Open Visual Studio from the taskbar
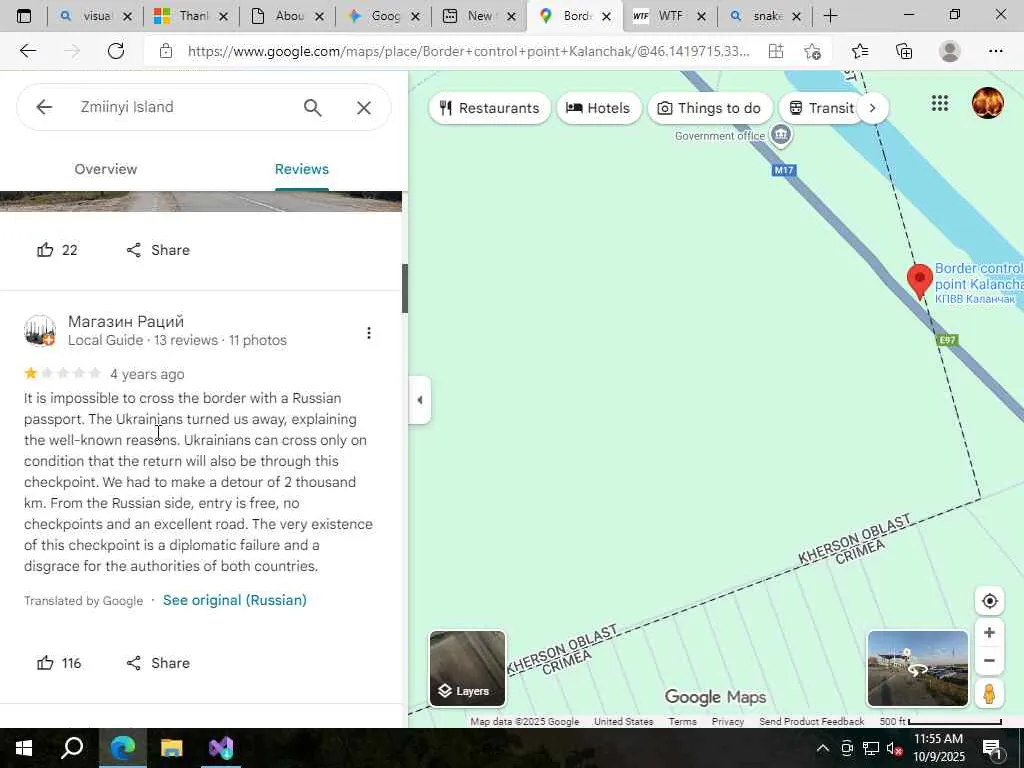Viewport: 1024px width, 768px height. 221,748
